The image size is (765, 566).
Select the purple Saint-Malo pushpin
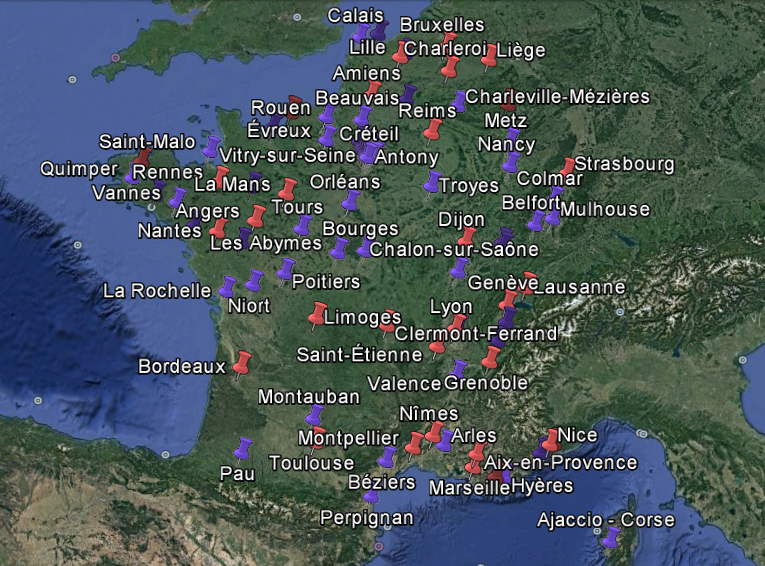[211, 148]
